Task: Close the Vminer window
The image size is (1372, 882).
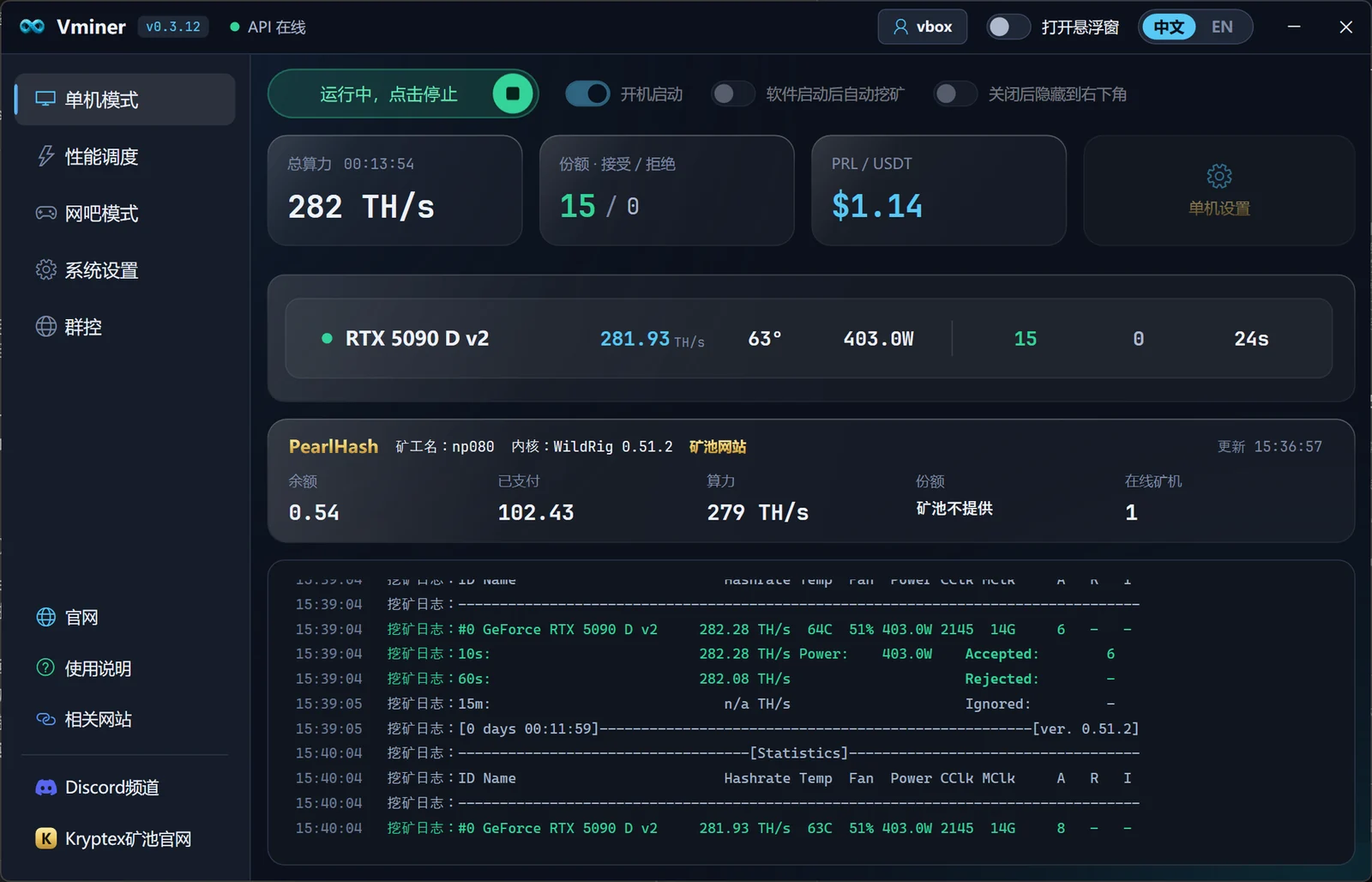Action: (1345, 27)
